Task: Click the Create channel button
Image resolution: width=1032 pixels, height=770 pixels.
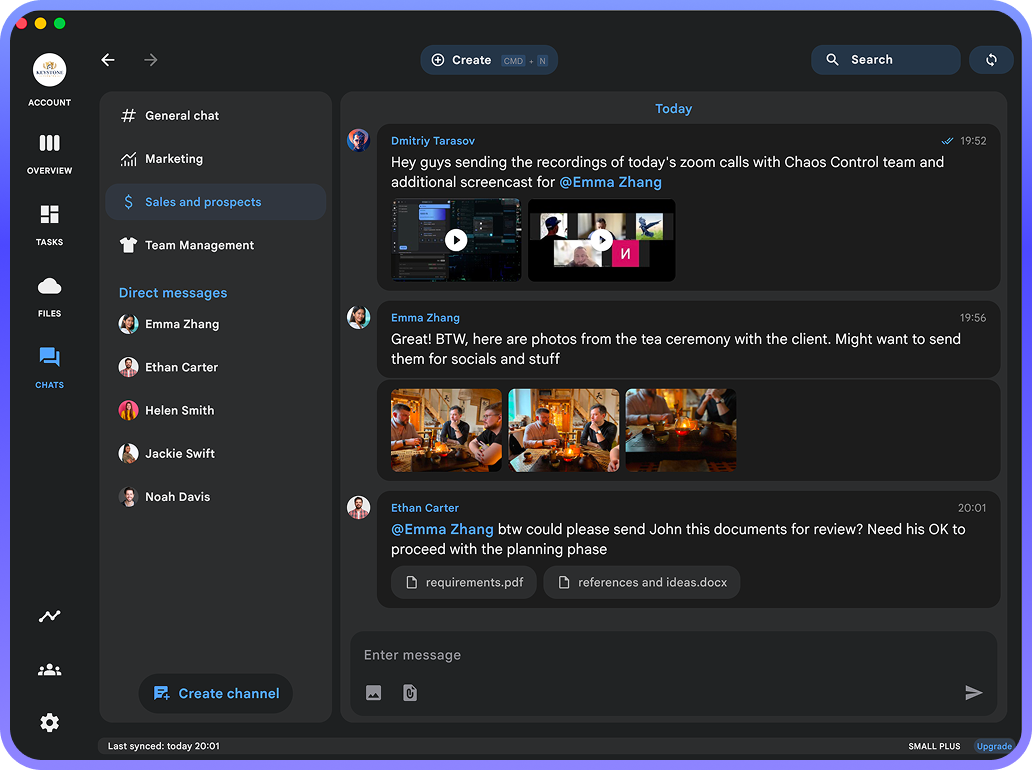Action: click(216, 693)
